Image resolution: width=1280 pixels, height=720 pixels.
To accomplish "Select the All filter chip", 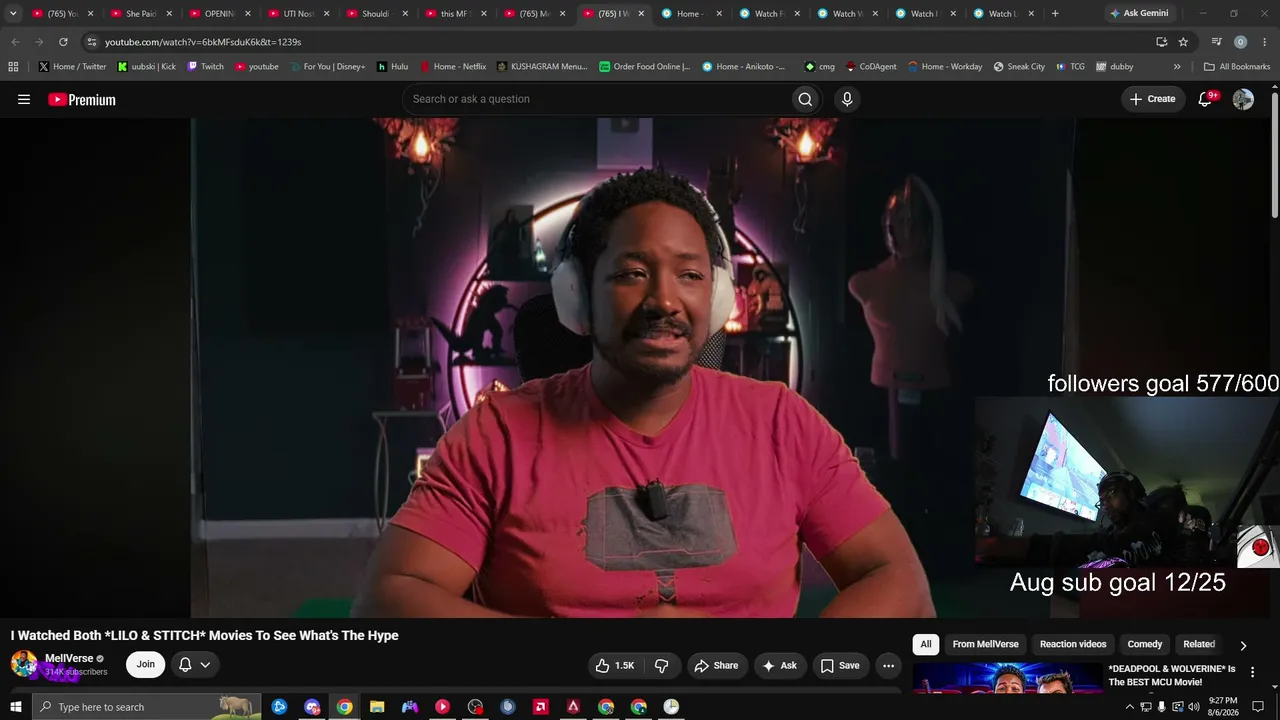I will point(926,644).
